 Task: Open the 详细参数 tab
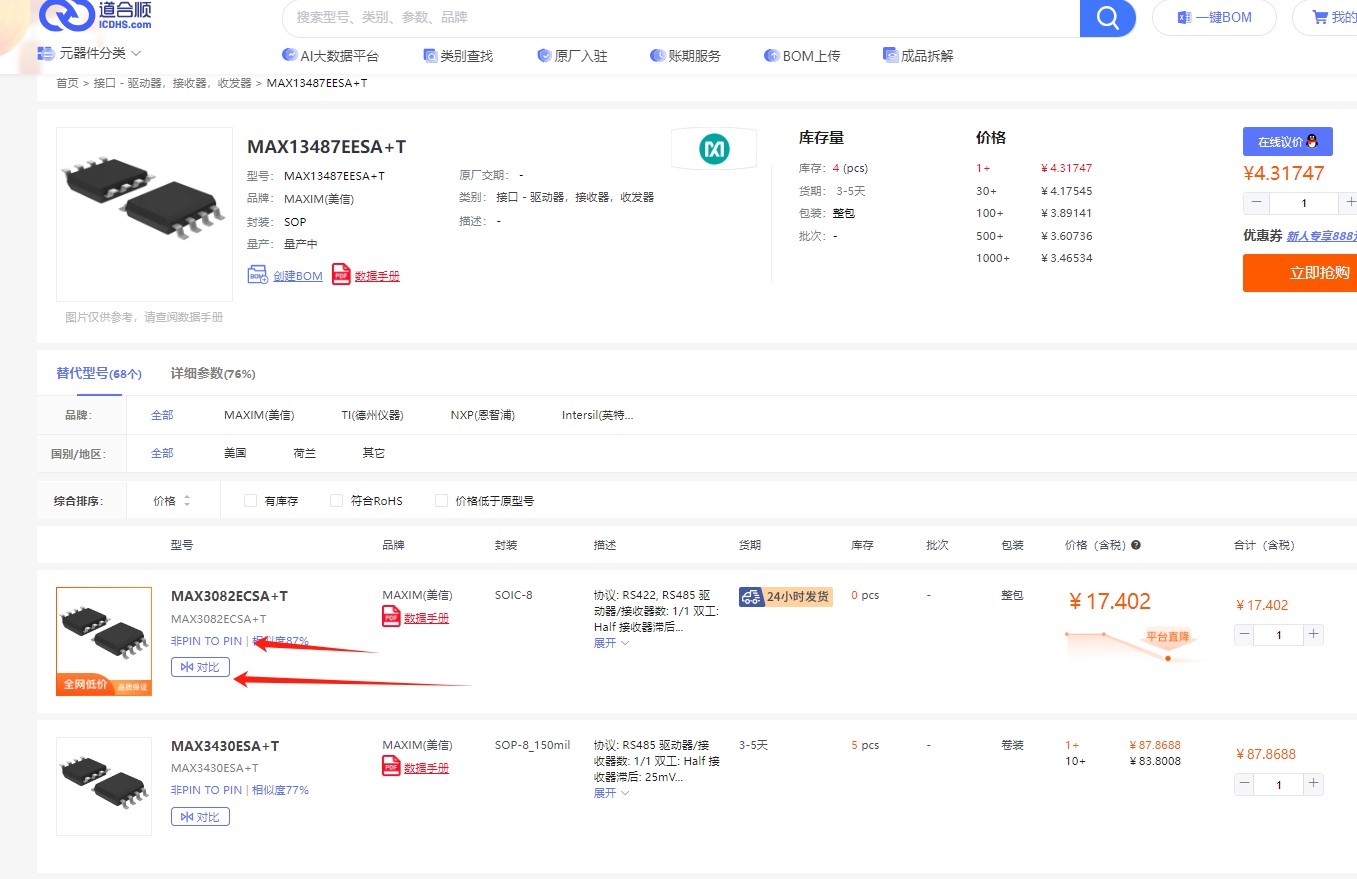[x=213, y=373]
